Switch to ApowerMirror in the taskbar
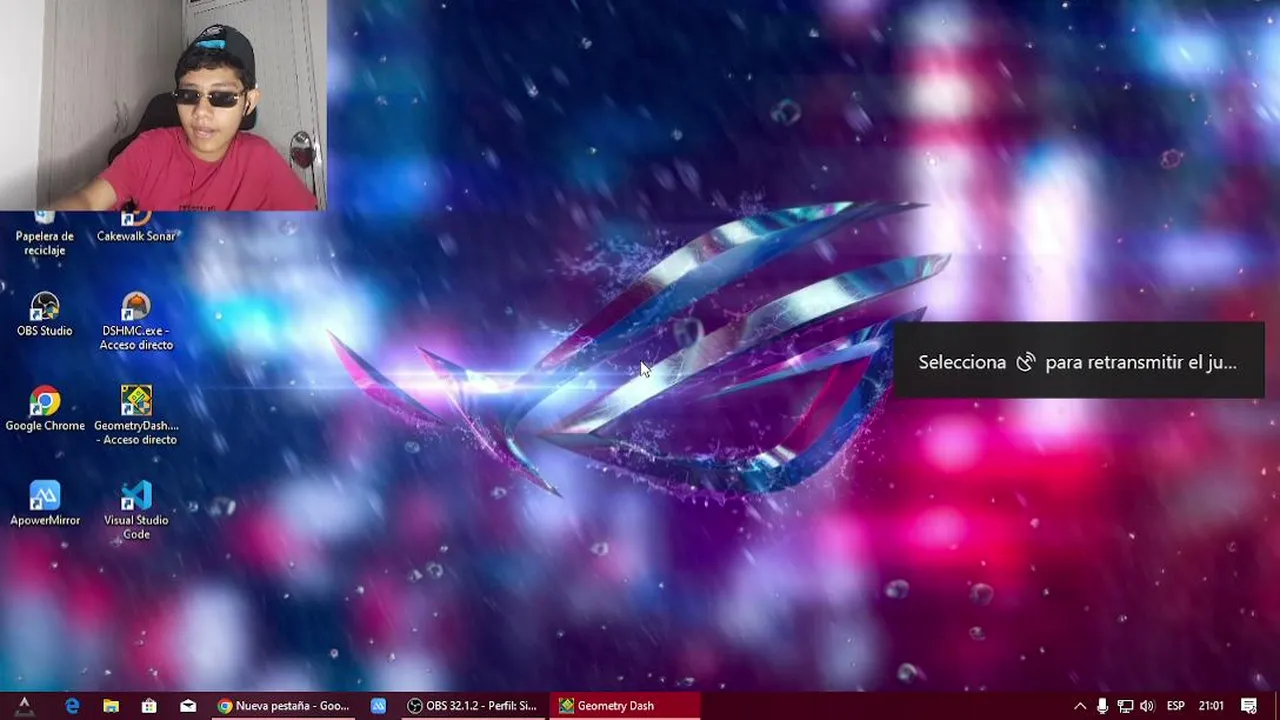 click(x=378, y=706)
